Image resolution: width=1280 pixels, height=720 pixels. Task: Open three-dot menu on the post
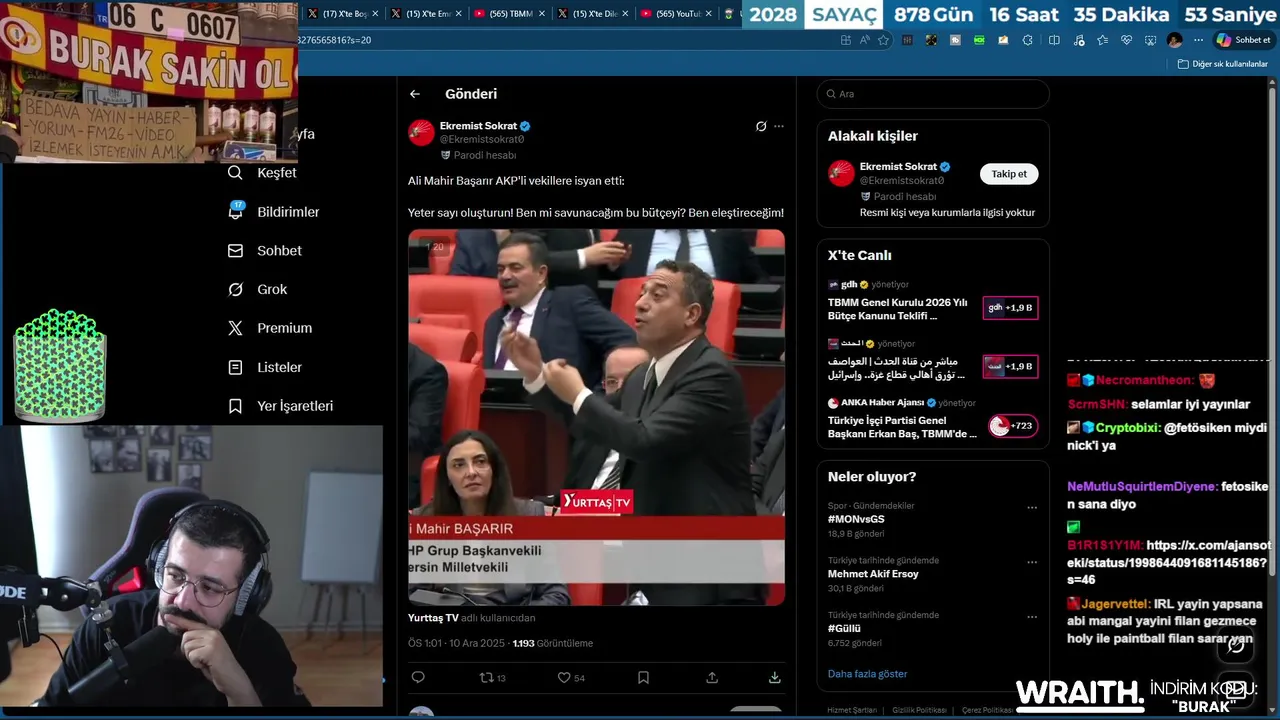(779, 126)
